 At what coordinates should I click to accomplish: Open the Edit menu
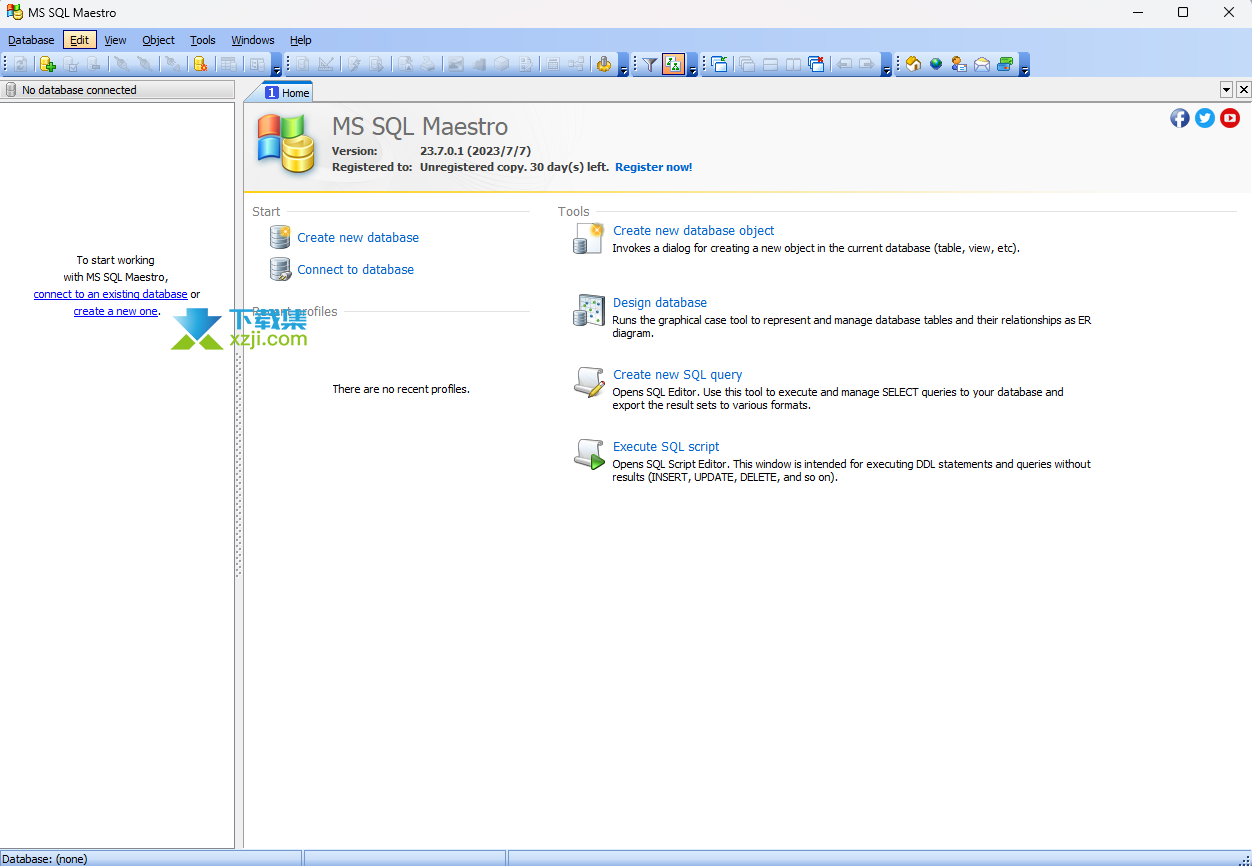point(79,40)
